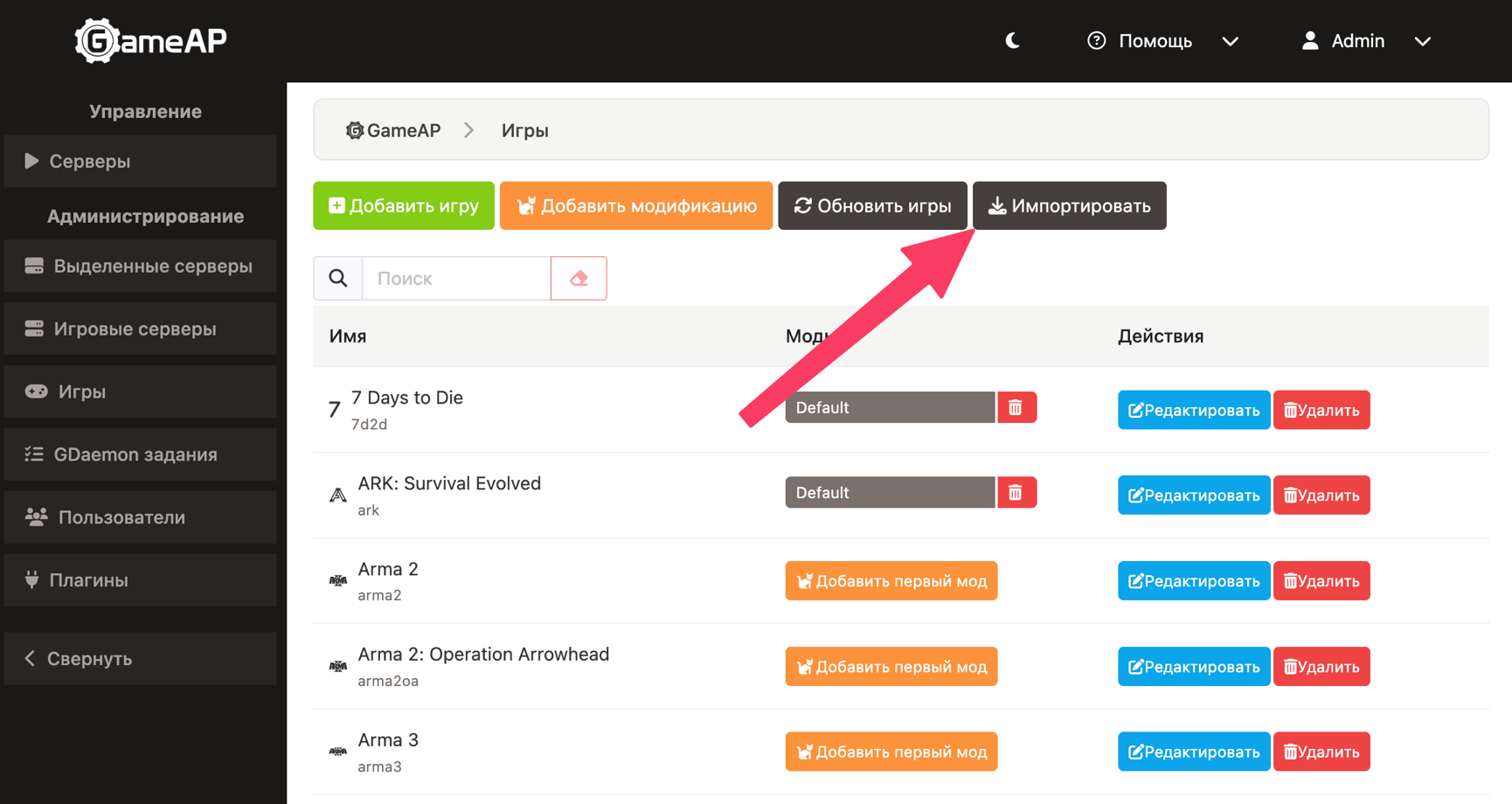
Task: Click the Импортировать button
Action: (x=1069, y=206)
